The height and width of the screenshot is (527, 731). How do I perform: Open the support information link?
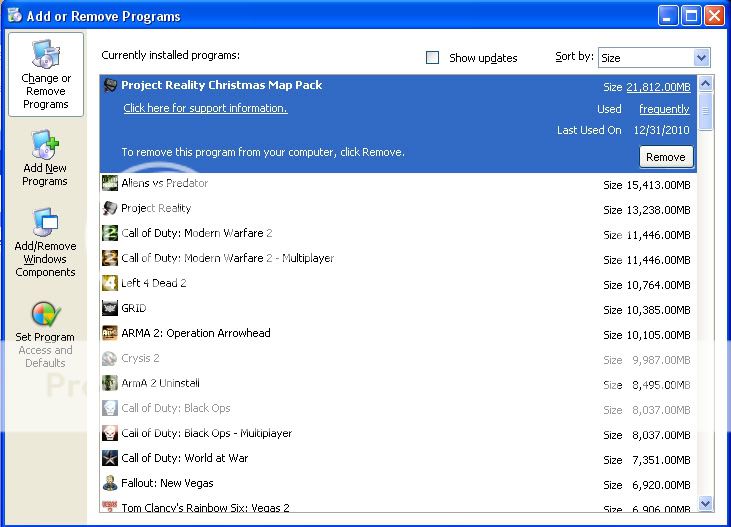[x=205, y=108]
